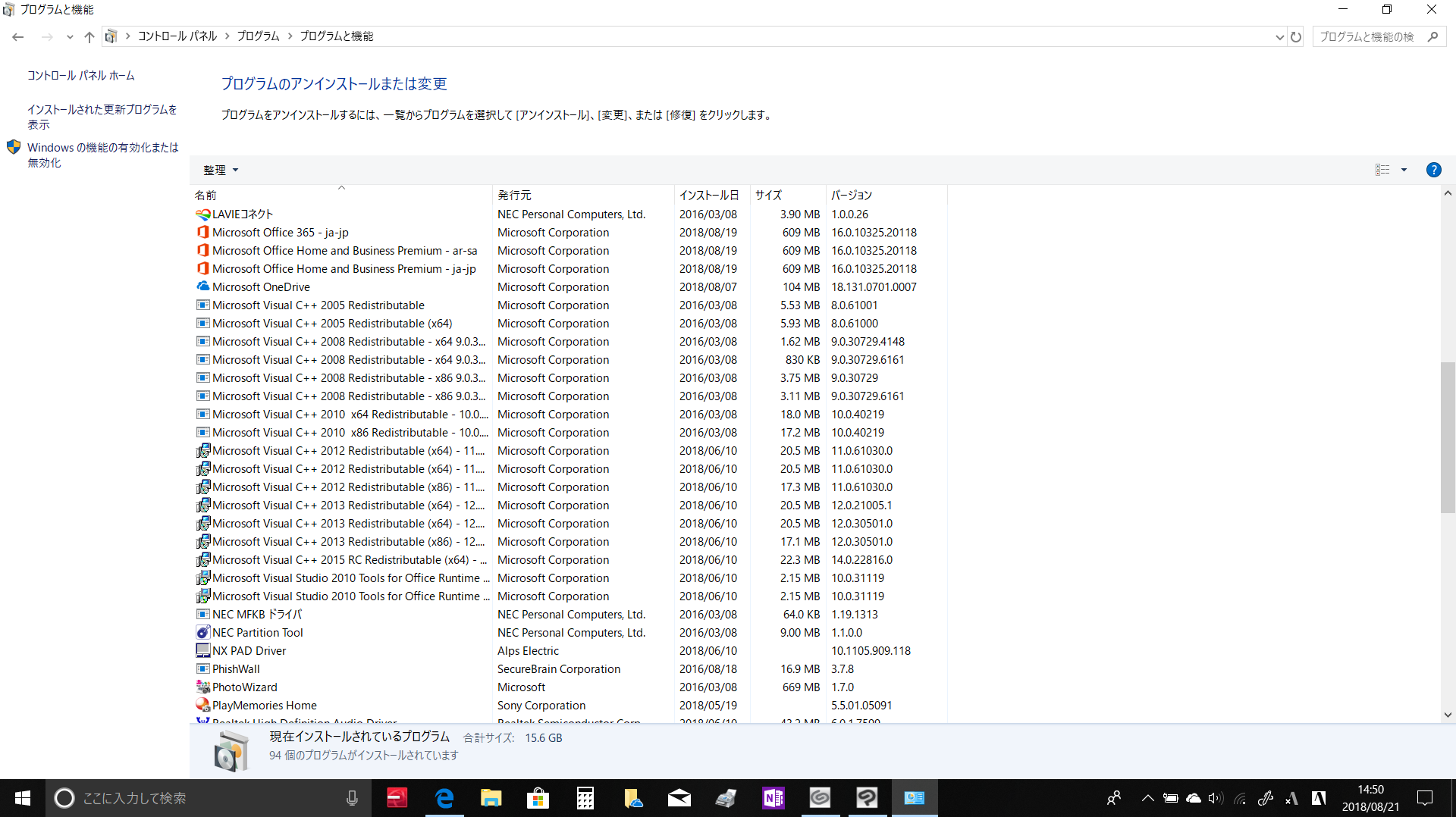Open the view options dropdown arrow
This screenshot has width=1456, height=817.
coord(1404,170)
